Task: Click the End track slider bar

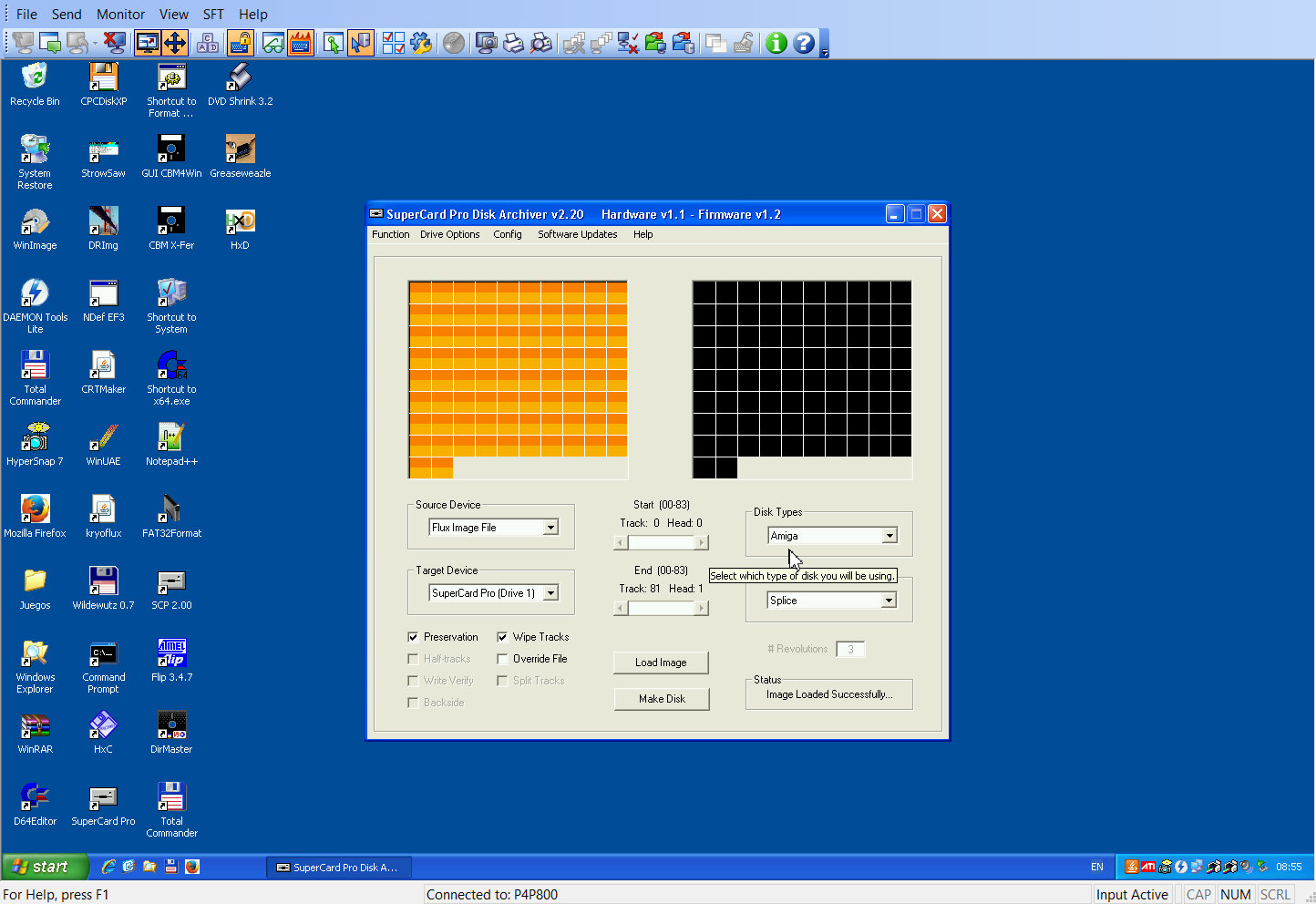Action: pyautogui.click(x=661, y=608)
